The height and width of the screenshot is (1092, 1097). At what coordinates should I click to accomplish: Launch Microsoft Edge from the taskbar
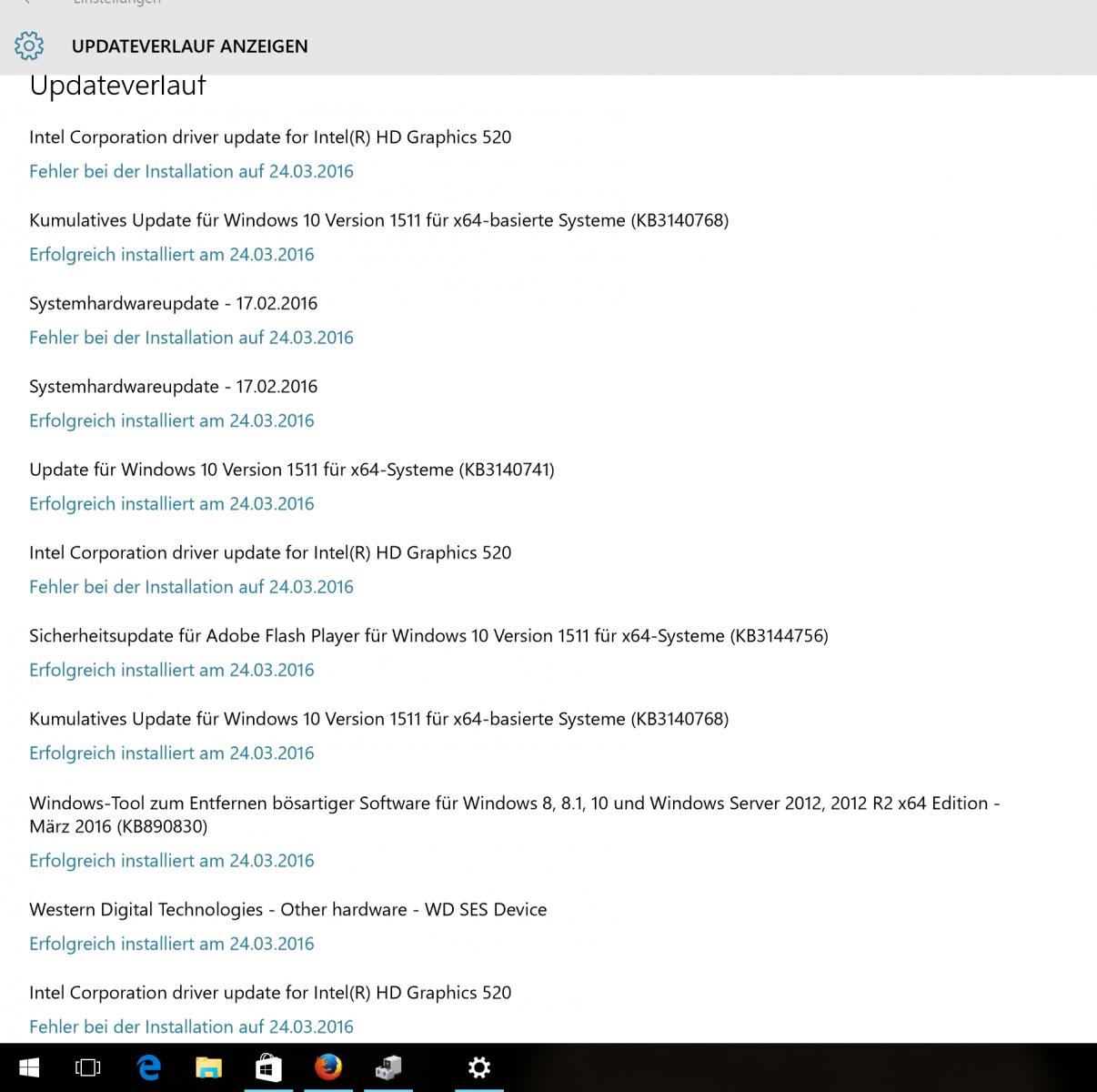click(148, 1067)
